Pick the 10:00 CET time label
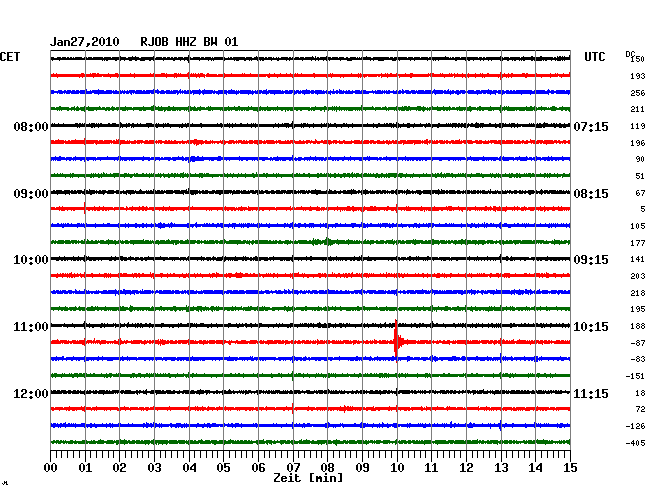 tap(31, 260)
